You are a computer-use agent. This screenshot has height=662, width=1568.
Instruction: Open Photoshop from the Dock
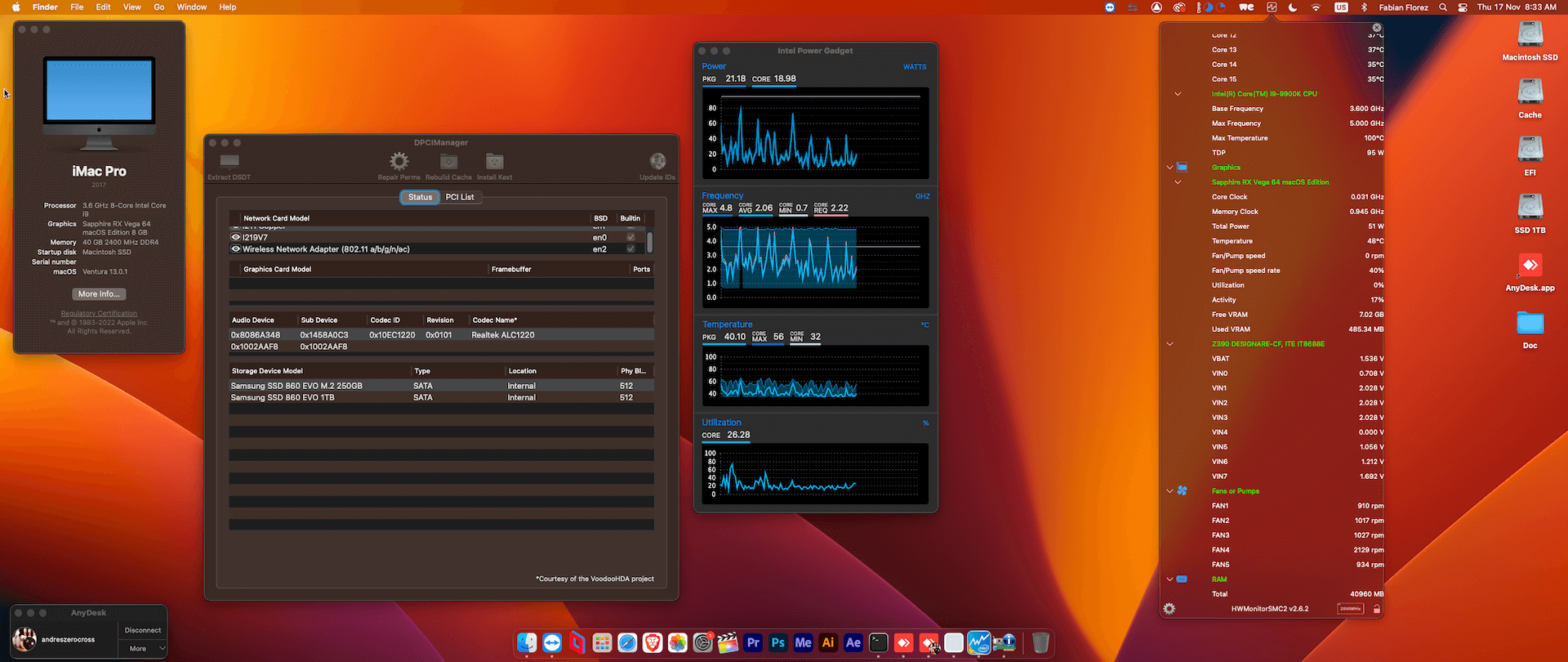(x=778, y=643)
